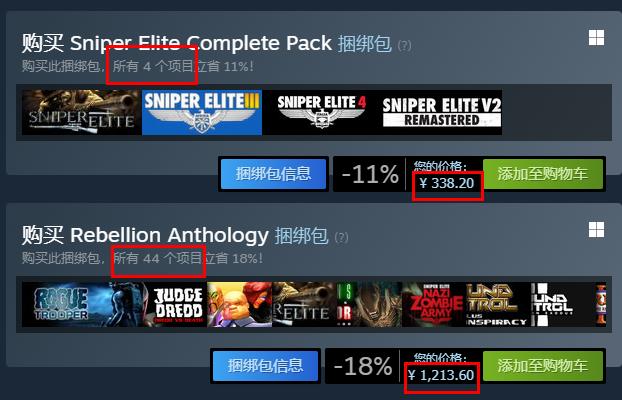Screen dimensions: 622x400
Task: Click the Windows platform icon for Sniper Elite pack
Action: [596, 38]
